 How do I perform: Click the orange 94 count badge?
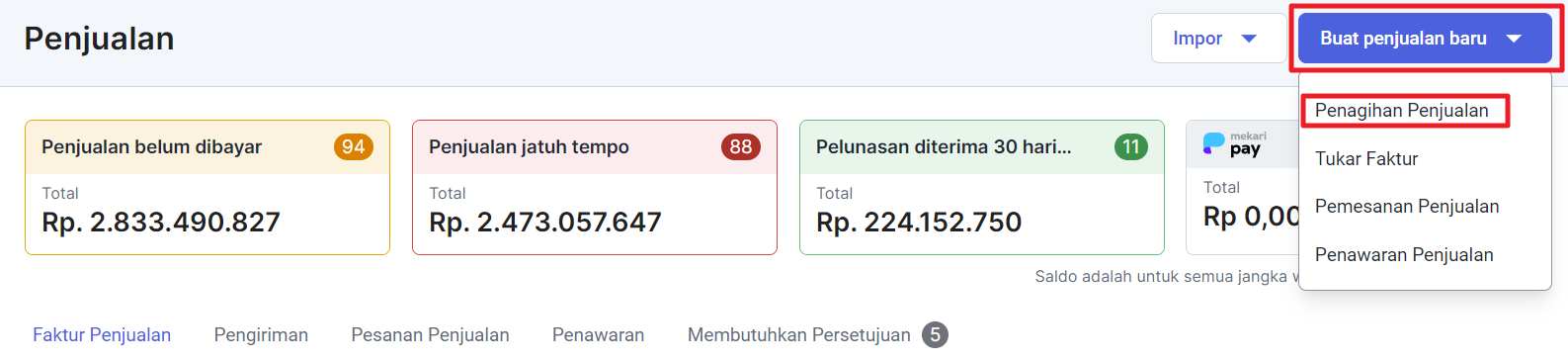click(354, 147)
